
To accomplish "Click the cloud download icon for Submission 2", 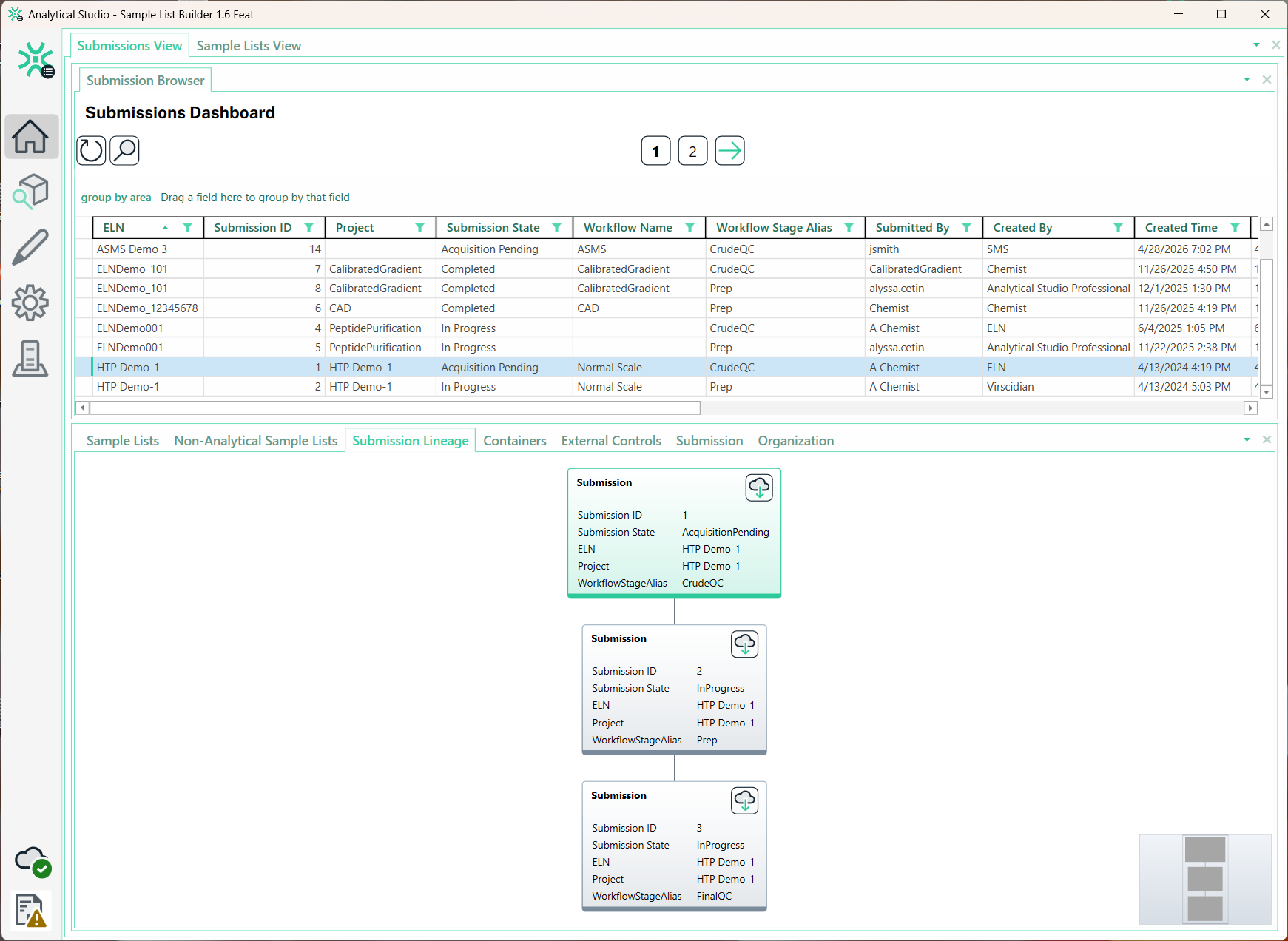I will [745, 644].
